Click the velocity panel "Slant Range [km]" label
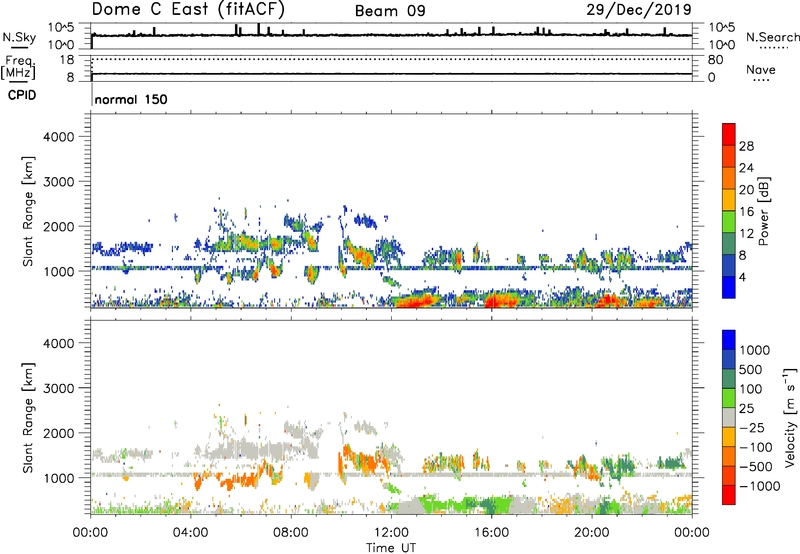Image resolution: width=800 pixels, height=554 pixels. coord(28,418)
